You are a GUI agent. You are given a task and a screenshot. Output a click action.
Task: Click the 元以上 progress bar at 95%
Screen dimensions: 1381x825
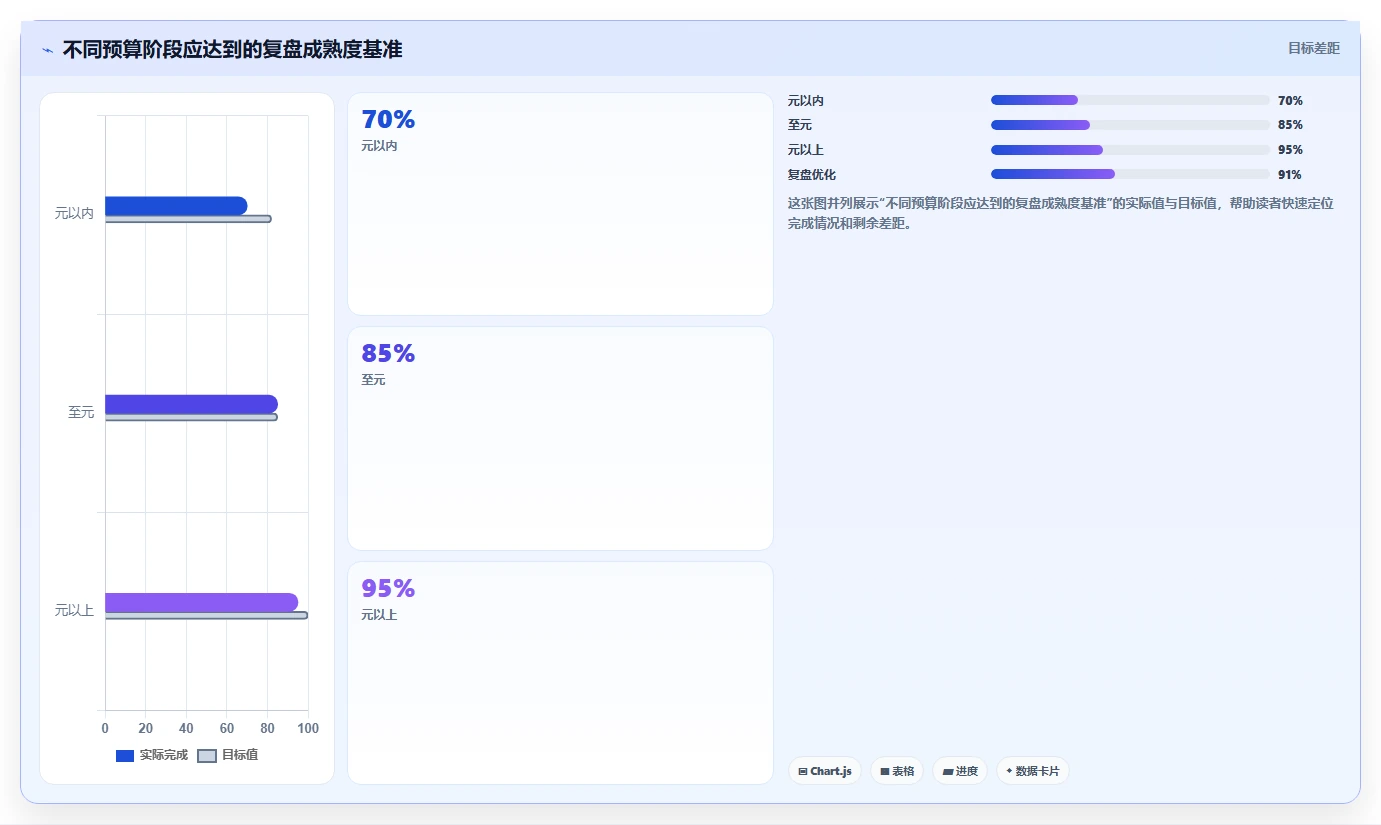[1130, 150]
